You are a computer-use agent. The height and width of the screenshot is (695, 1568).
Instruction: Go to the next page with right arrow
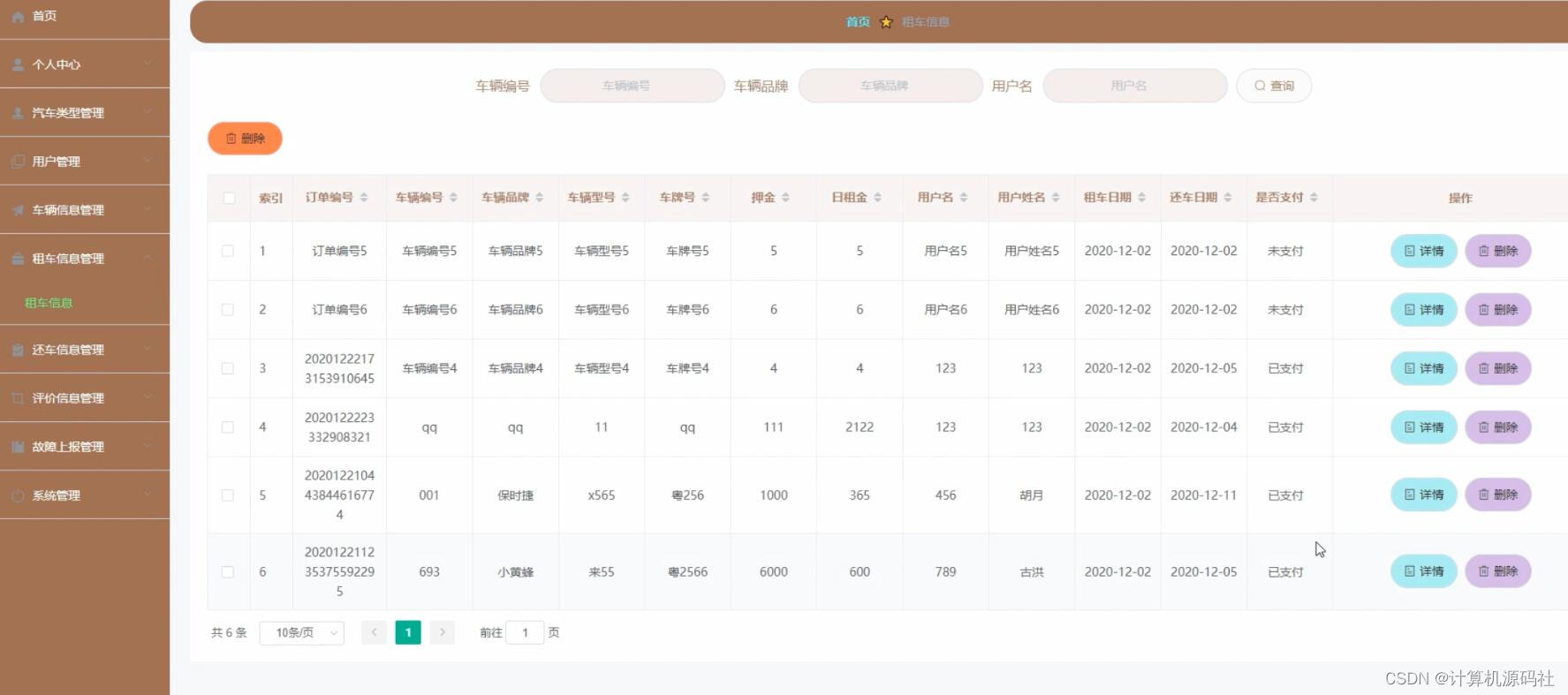(x=443, y=632)
